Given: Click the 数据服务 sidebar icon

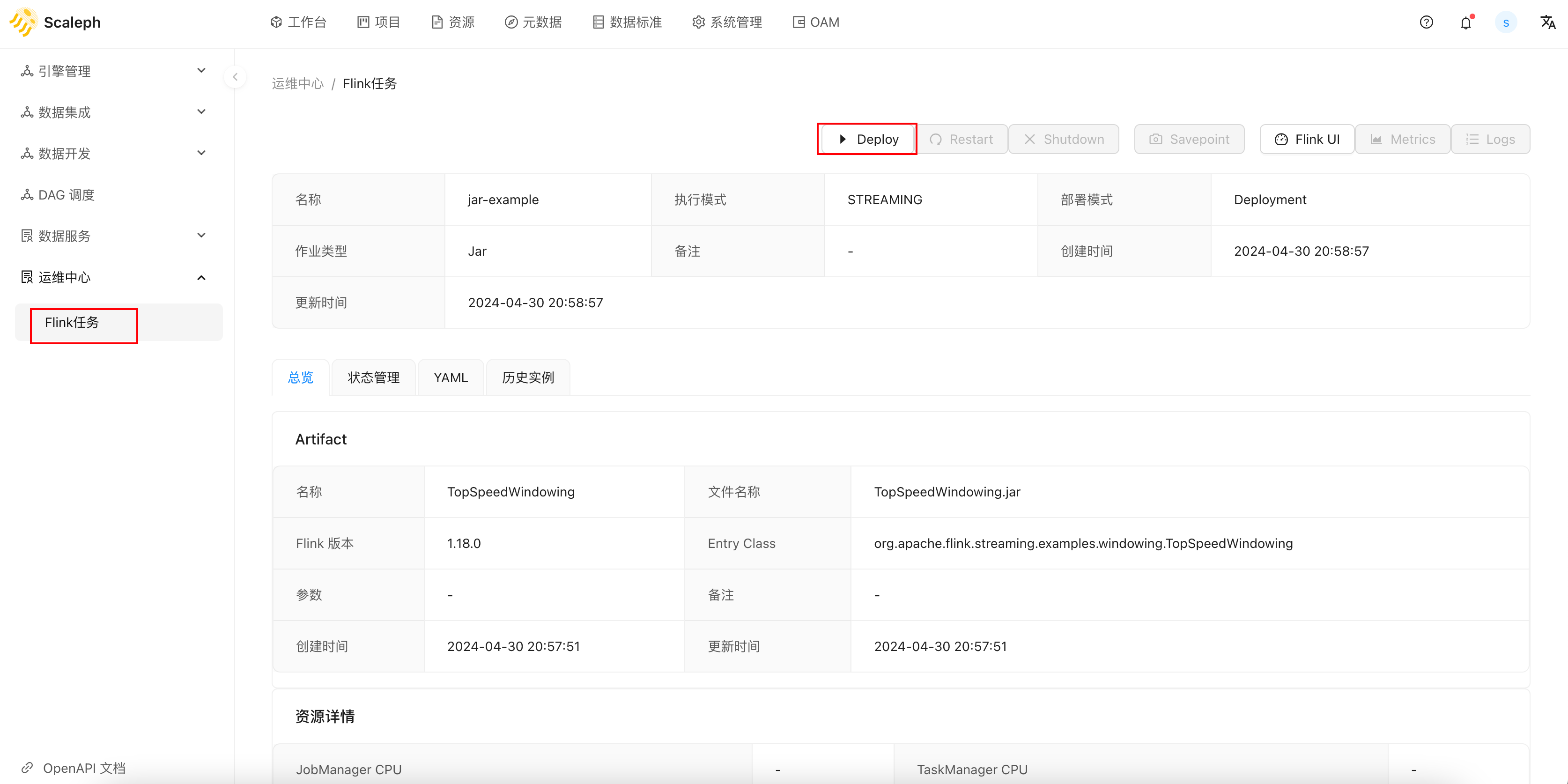Looking at the screenshot, I should point(27,236).
